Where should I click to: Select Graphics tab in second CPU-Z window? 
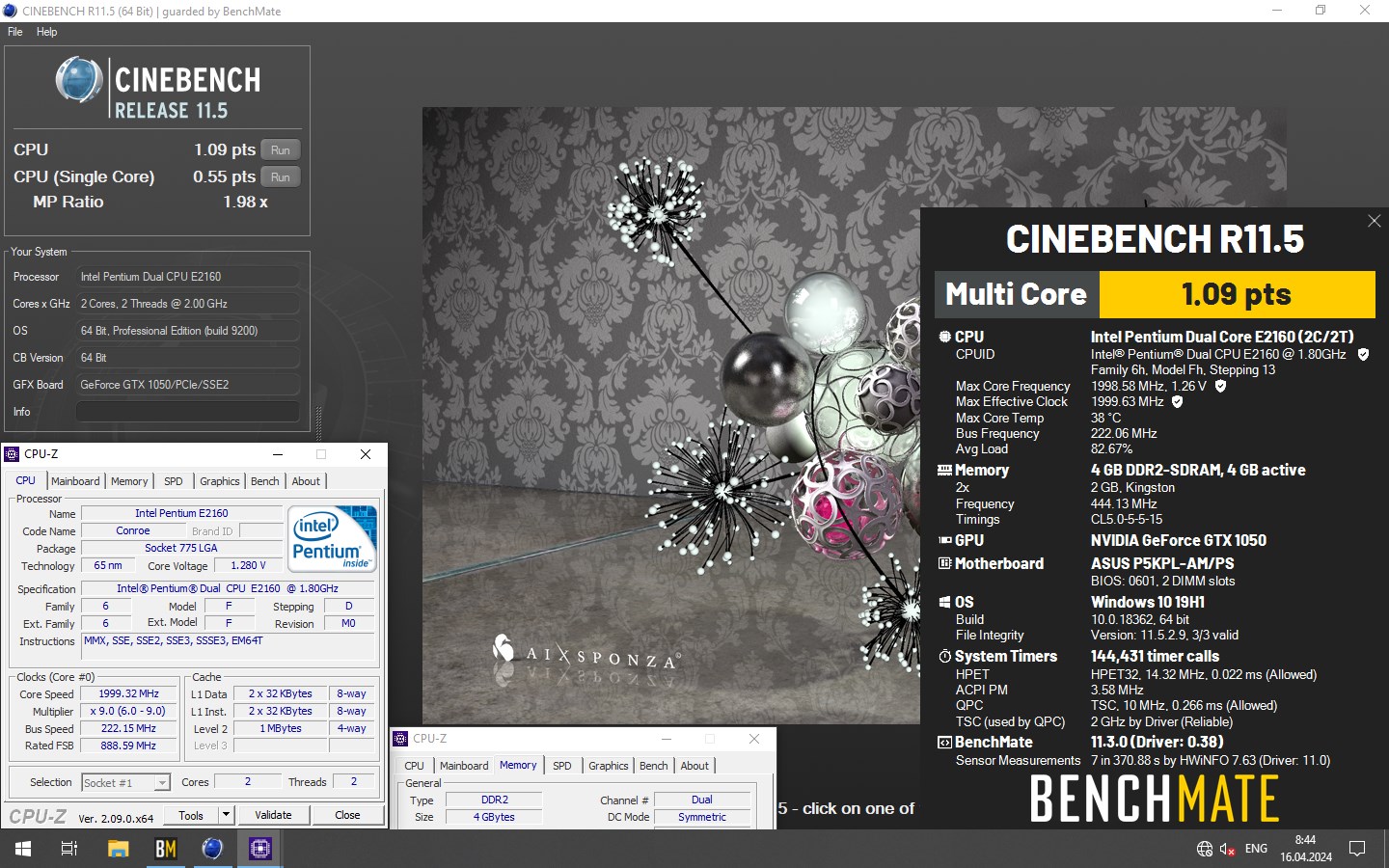[609, 766]
